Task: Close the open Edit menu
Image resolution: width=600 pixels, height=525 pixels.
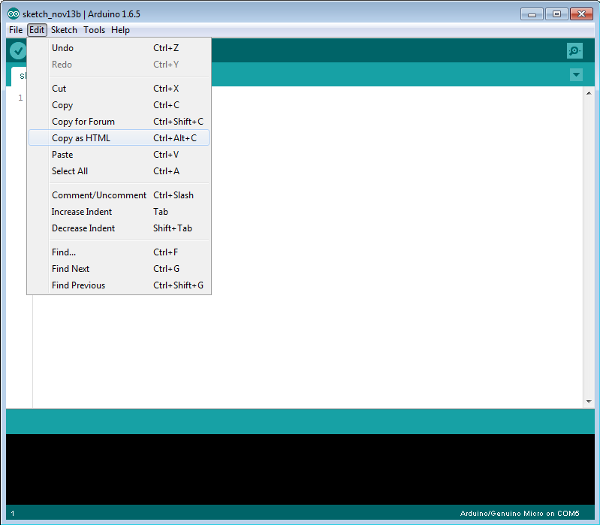Action: coord(37,30)
